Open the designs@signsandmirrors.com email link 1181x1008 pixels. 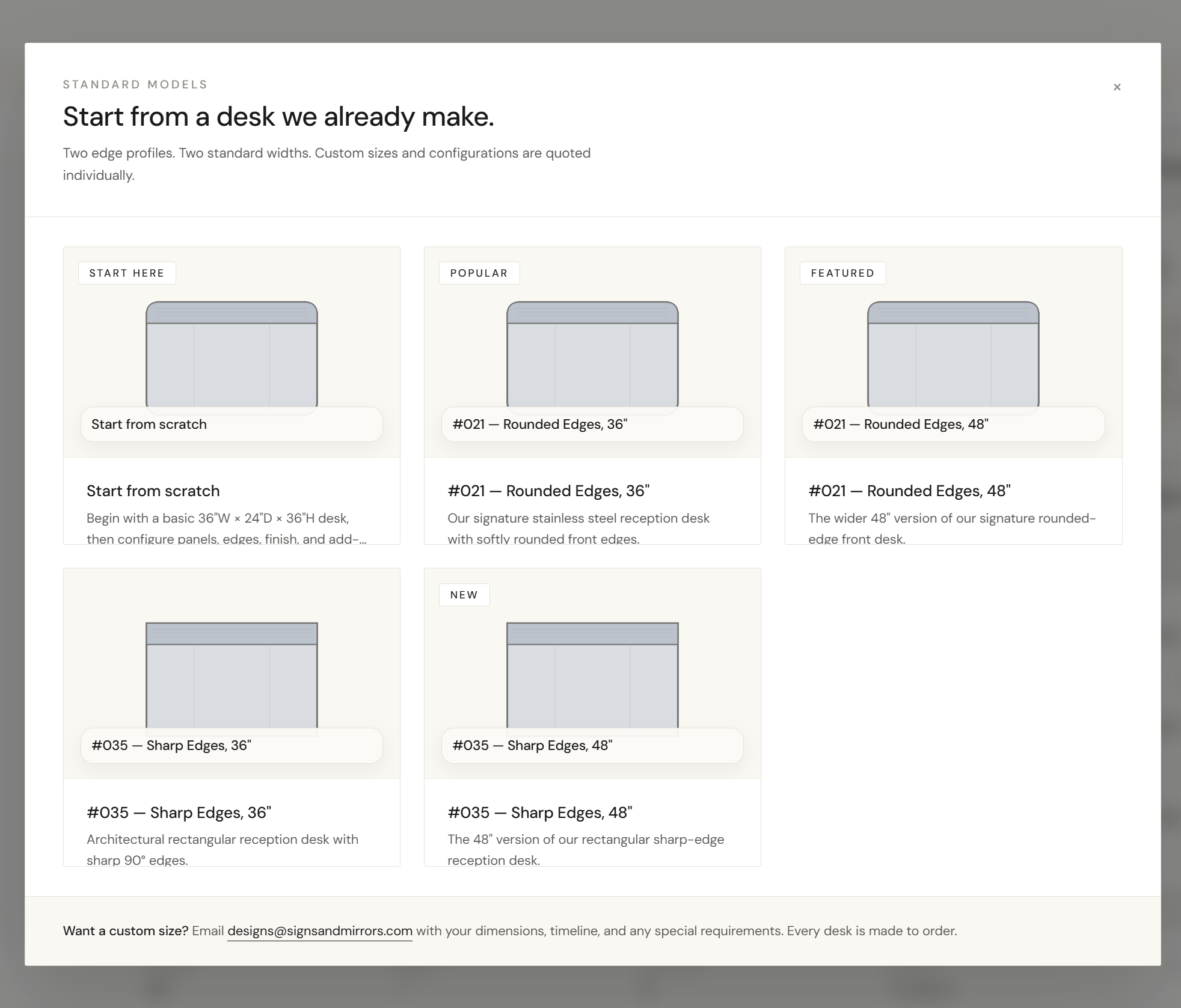click(319, 931)
